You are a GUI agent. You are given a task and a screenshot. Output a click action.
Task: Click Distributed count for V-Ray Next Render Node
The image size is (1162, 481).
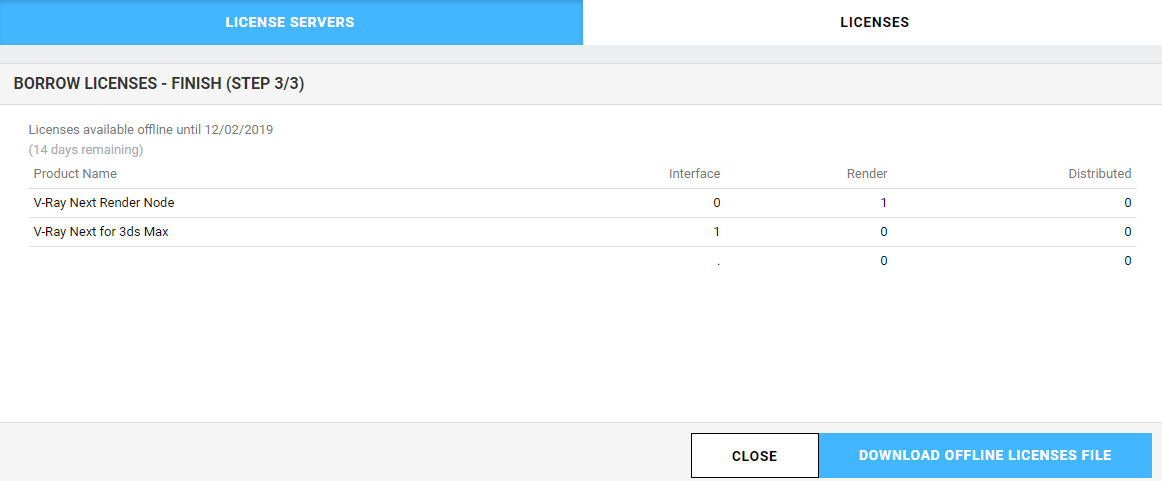point(1127,202)
